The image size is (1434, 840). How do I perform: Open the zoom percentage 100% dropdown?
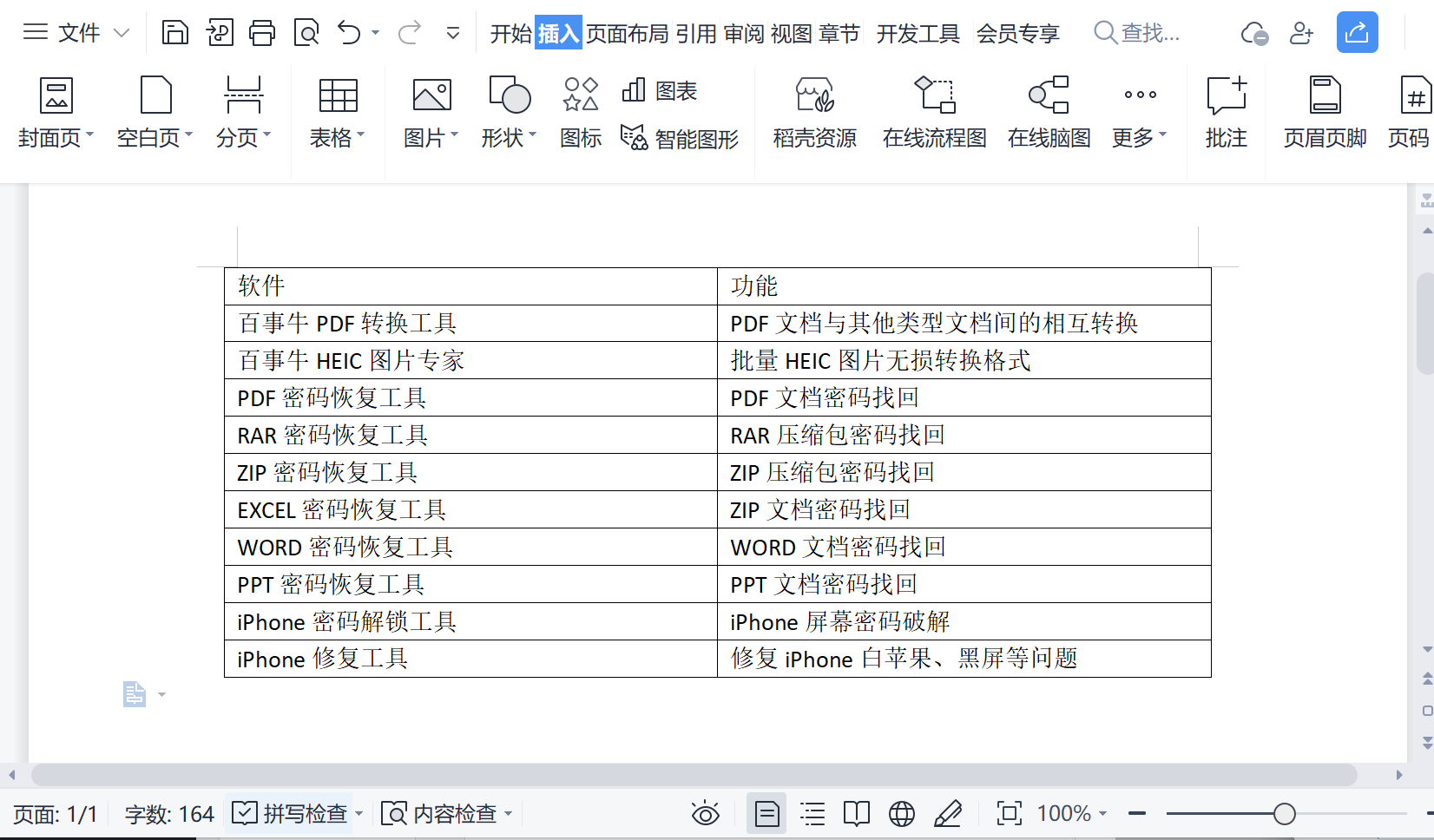(x=1072, y=814)
